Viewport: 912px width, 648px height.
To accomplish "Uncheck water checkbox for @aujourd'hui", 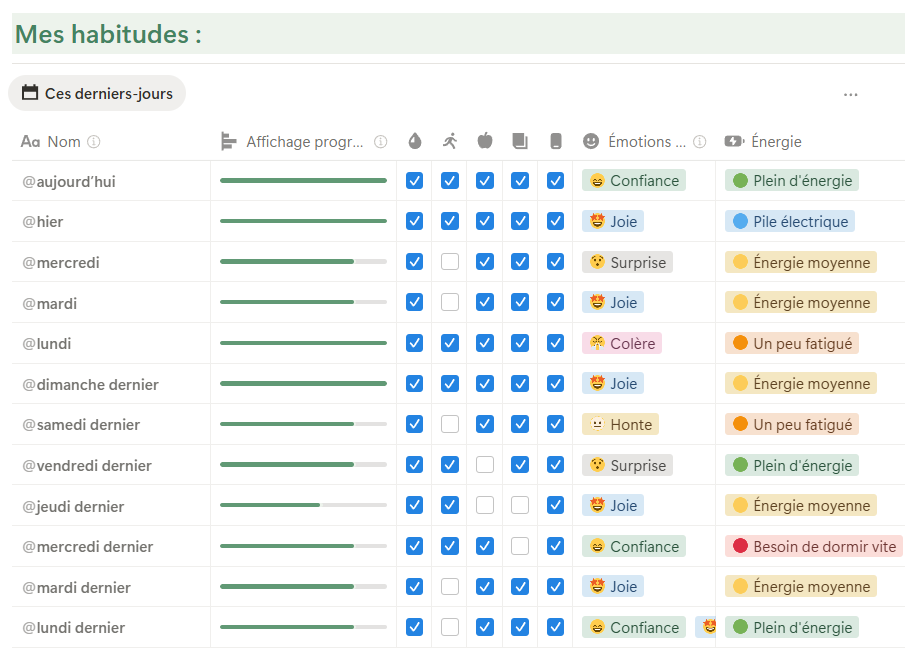I will [x=415, y=181].
